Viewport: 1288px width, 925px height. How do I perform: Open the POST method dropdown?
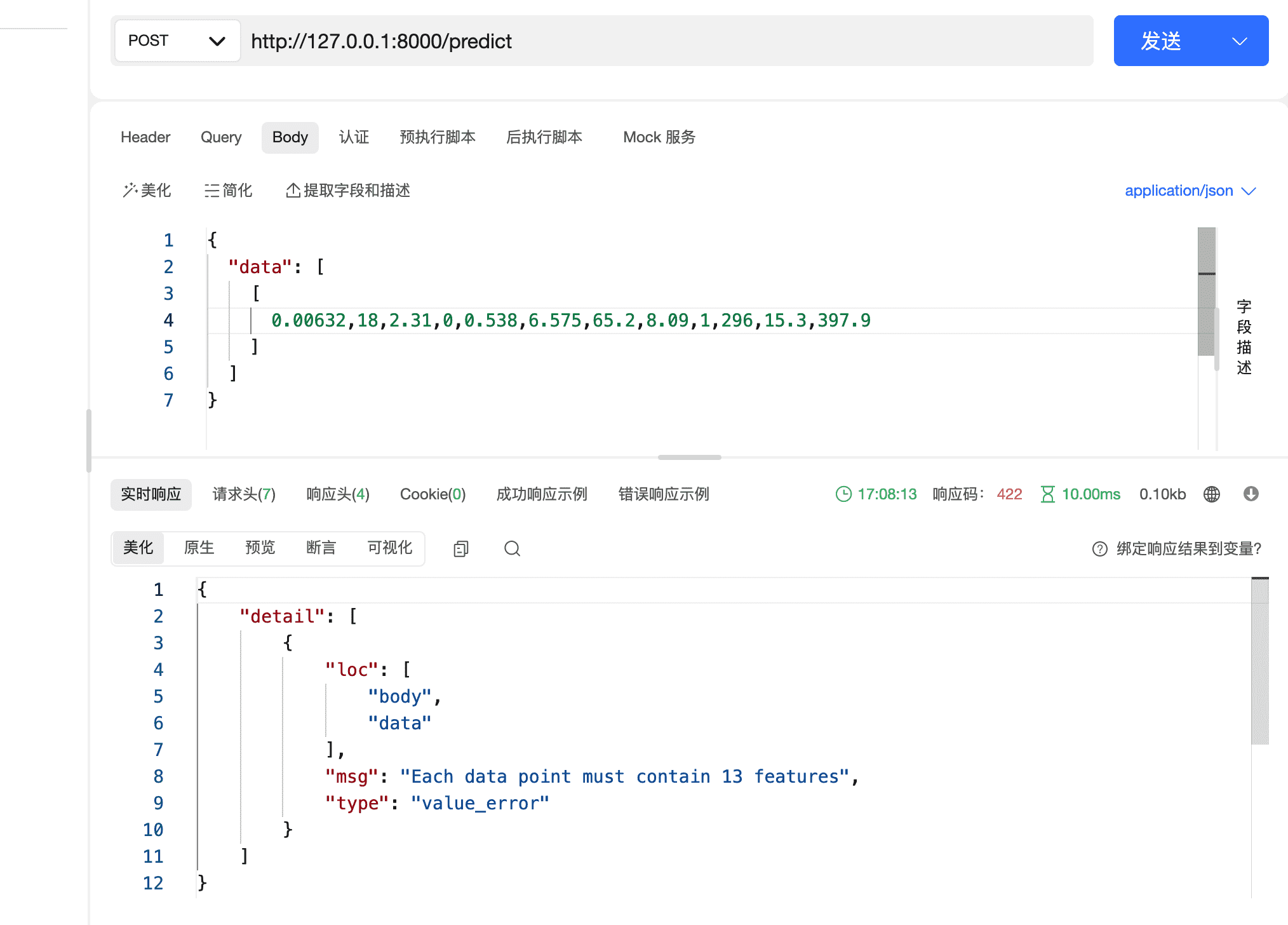pyautogui.click(x=177, y=41)
